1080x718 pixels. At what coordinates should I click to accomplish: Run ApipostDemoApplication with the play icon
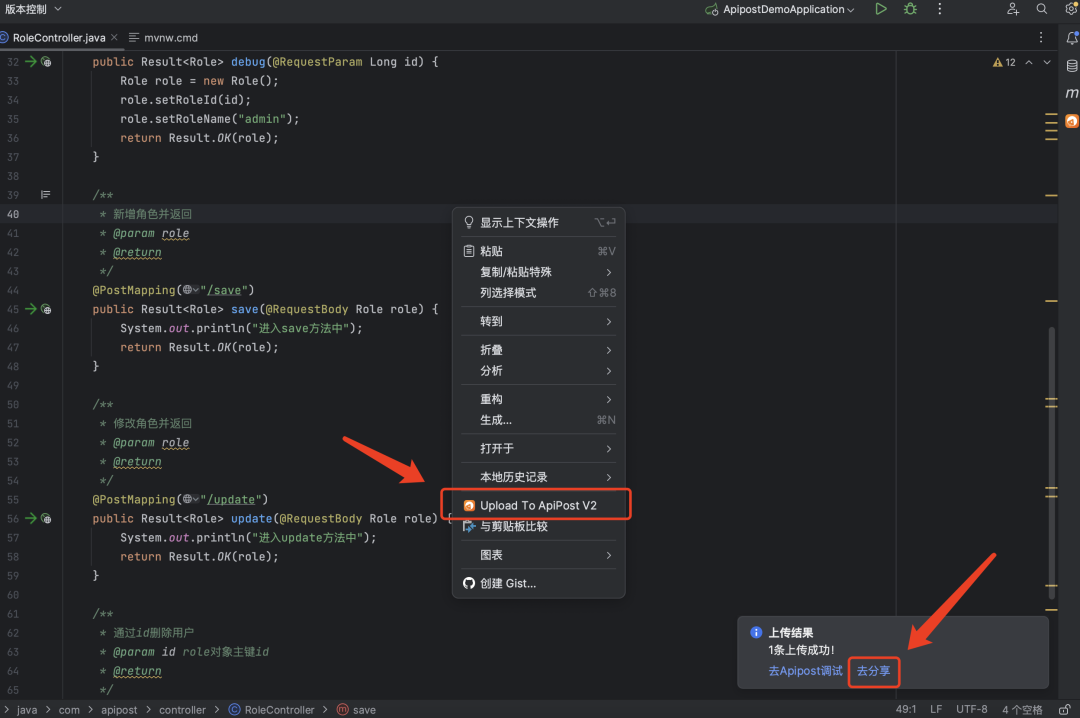click(880, 9)
